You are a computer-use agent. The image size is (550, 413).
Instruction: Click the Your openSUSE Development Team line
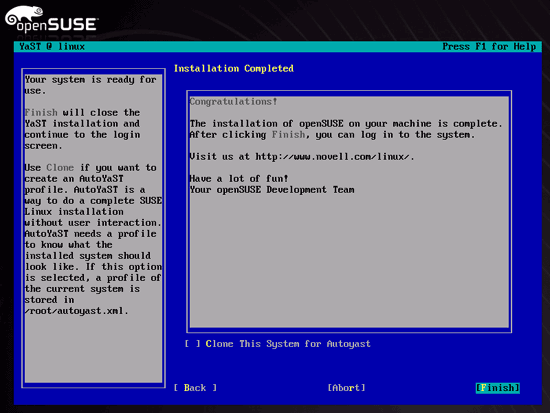pyautogui.click(x=272, y=190)
